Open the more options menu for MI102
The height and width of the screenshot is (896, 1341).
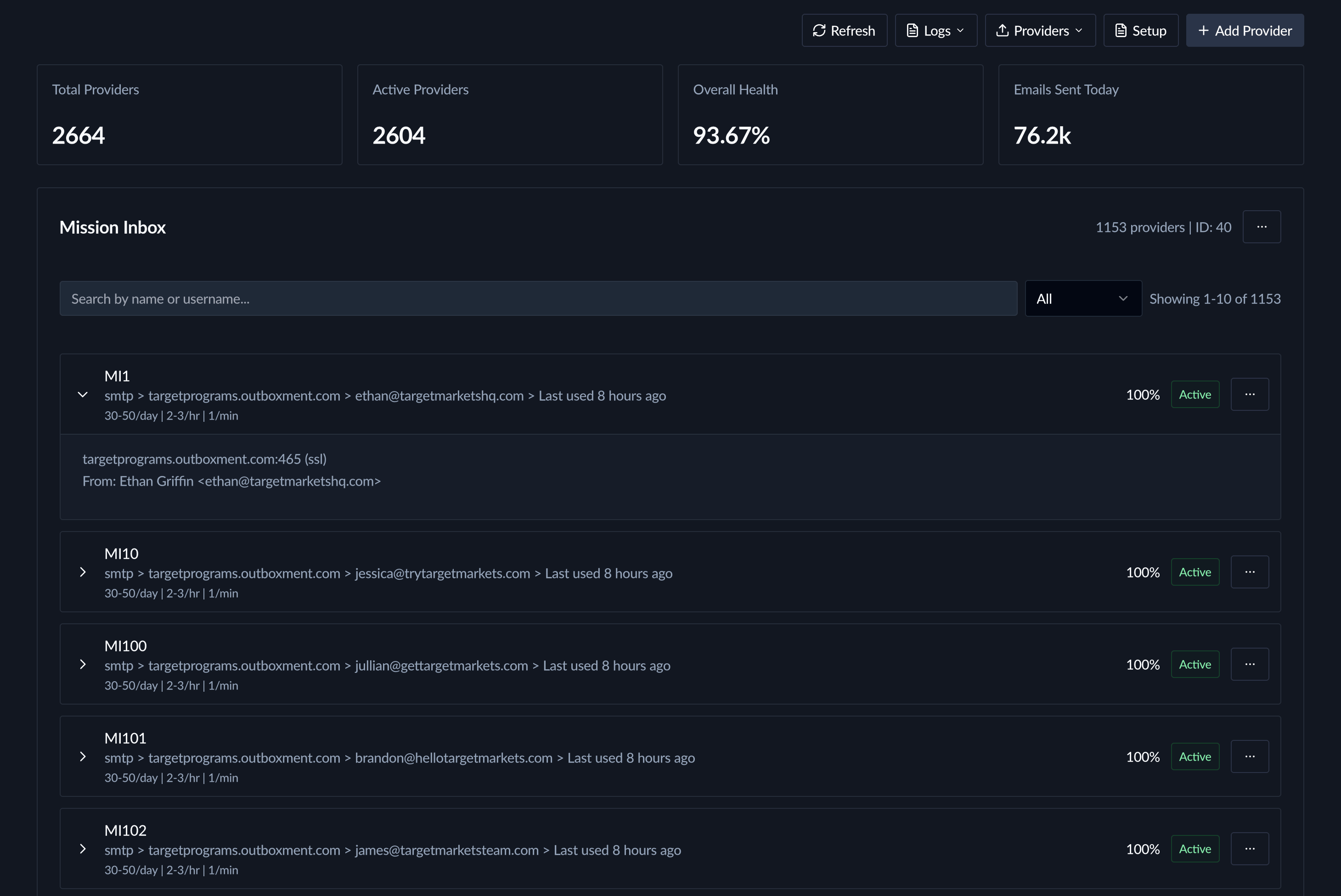(1250, 849)
